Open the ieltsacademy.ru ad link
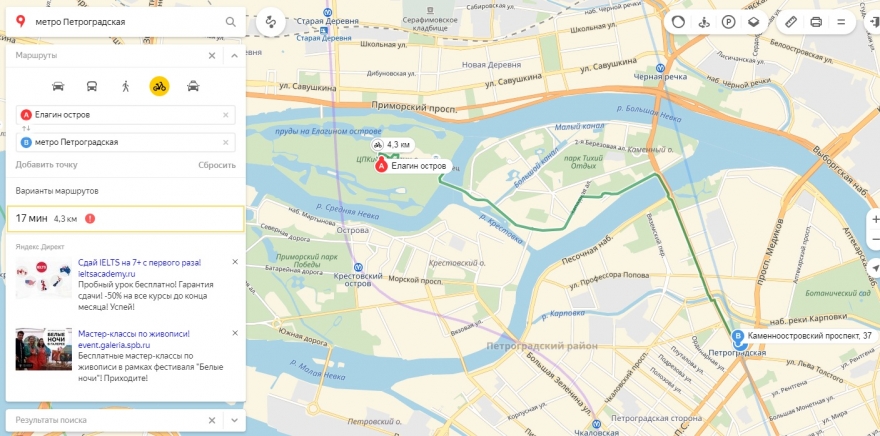The width and height of the screenshot is (880, 436). pyautogui.click(x=107, y=274)
